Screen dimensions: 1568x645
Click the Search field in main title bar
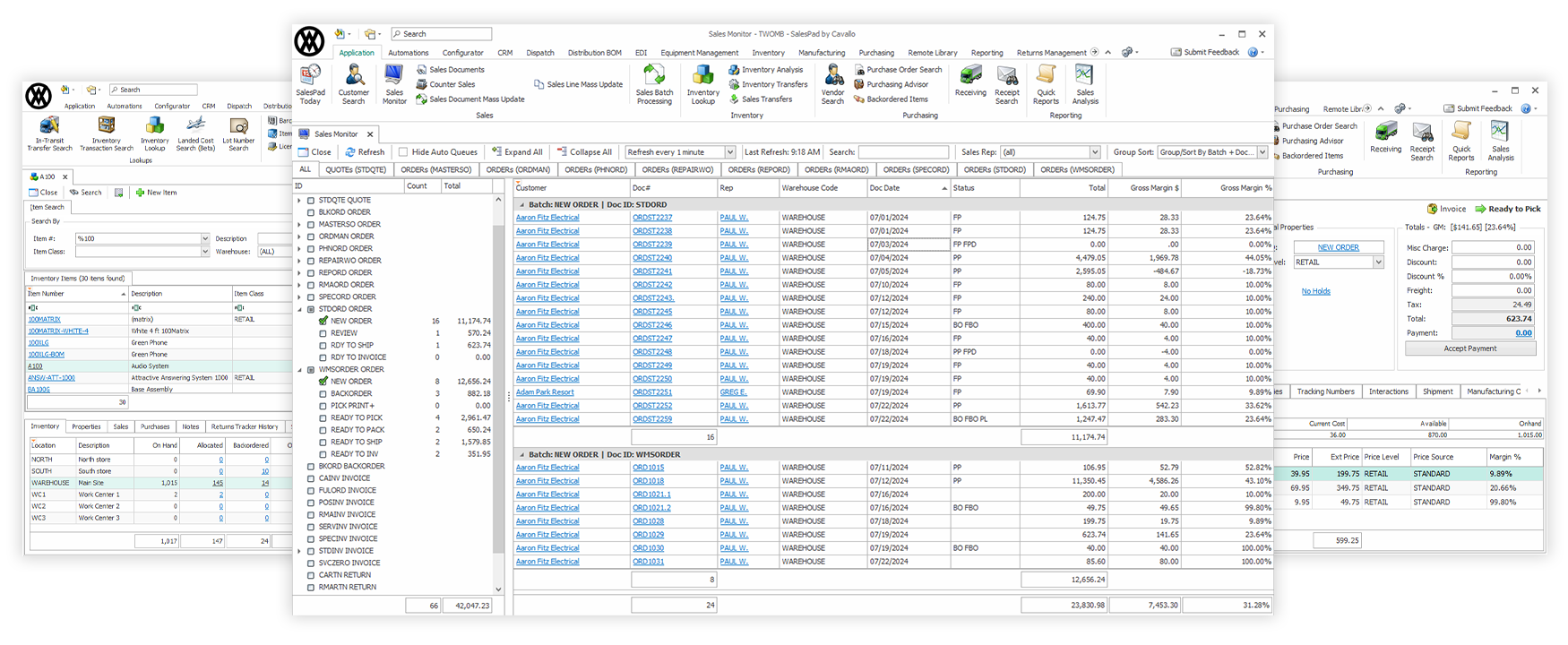(442, 34)
